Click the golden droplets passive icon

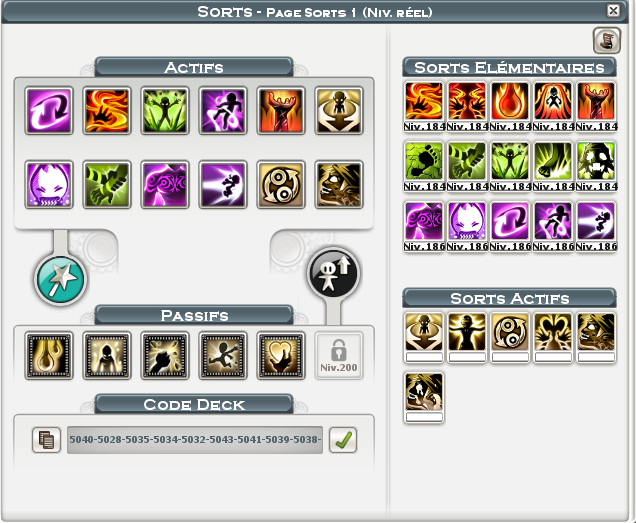click(49, 356)
